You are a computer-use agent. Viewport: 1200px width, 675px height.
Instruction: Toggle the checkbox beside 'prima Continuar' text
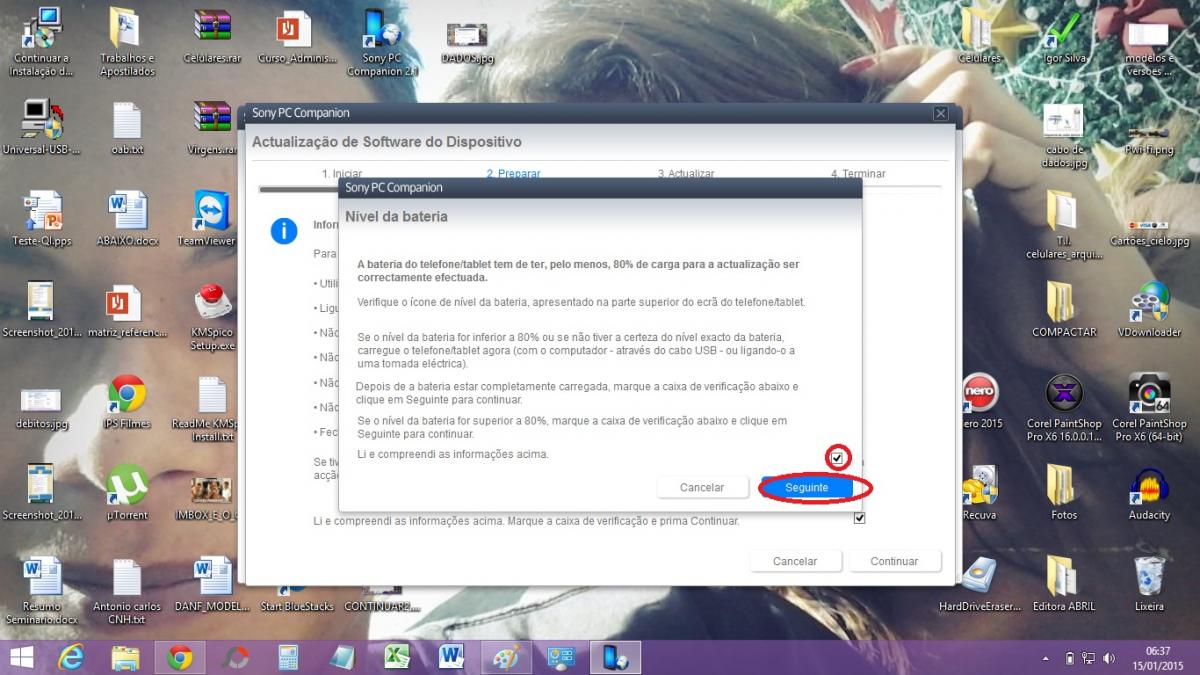(x=859, y=519)
